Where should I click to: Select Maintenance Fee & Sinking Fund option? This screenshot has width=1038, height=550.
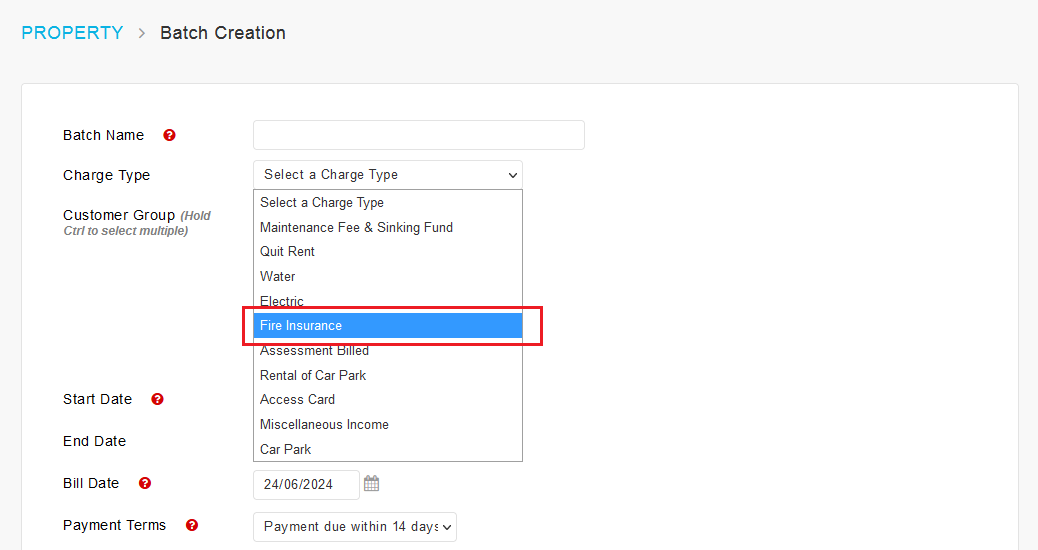coord(388,228)
